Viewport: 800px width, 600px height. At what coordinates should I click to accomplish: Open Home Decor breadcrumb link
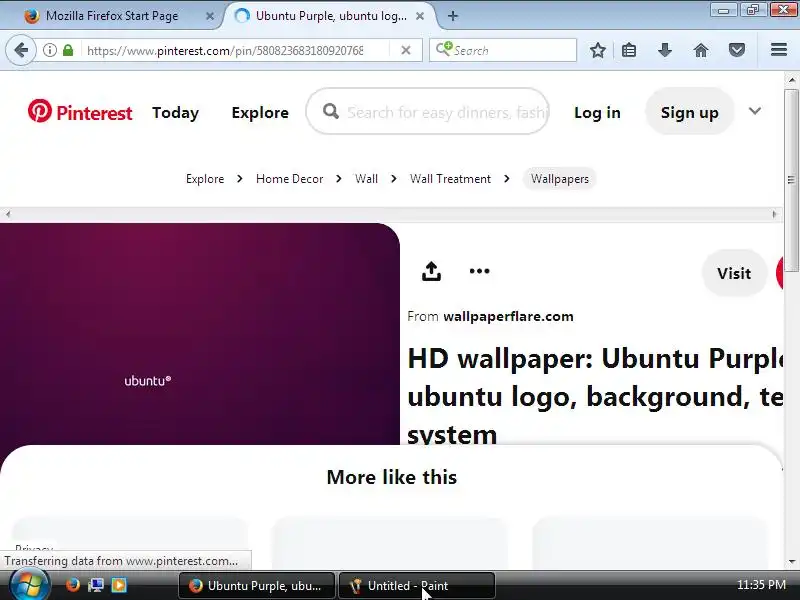click(289, 179)
